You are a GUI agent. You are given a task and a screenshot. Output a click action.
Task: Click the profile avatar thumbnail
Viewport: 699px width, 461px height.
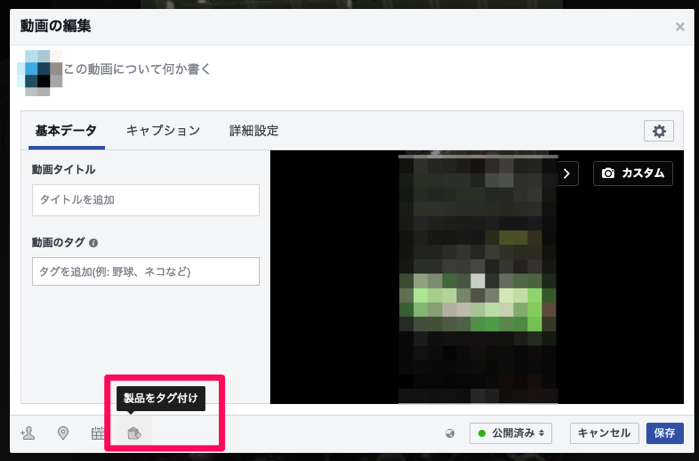click(39, 73)
